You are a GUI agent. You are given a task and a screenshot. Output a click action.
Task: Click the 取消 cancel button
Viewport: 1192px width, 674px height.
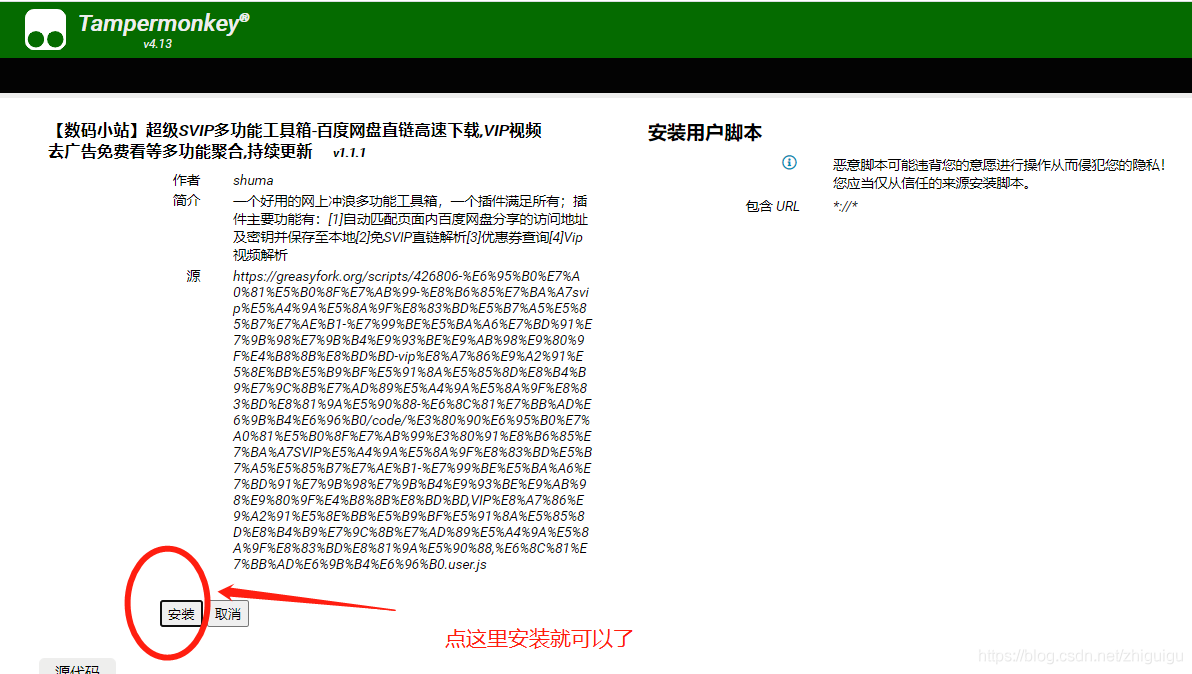pos(228,613)
